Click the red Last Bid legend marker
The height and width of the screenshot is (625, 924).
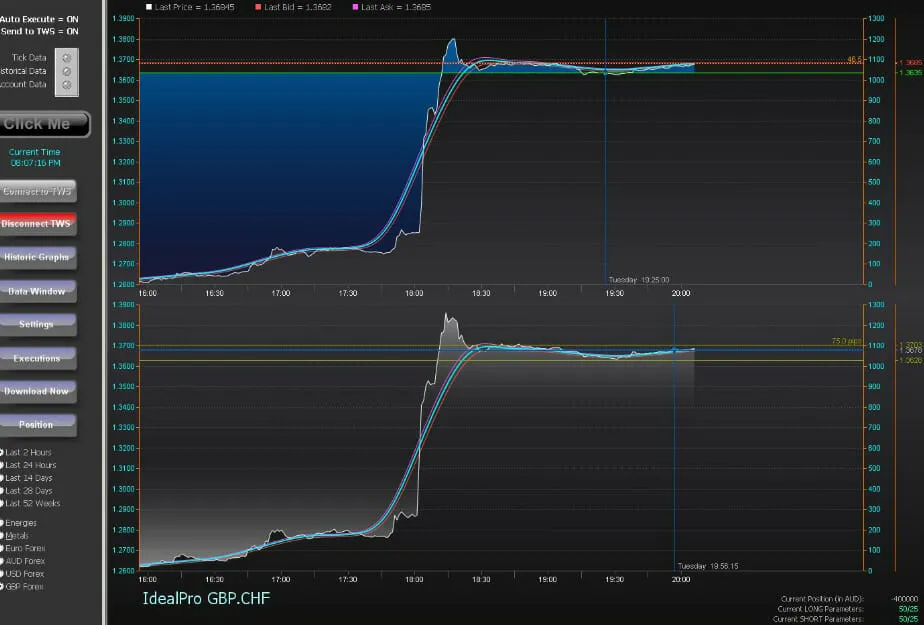point(257,7)
